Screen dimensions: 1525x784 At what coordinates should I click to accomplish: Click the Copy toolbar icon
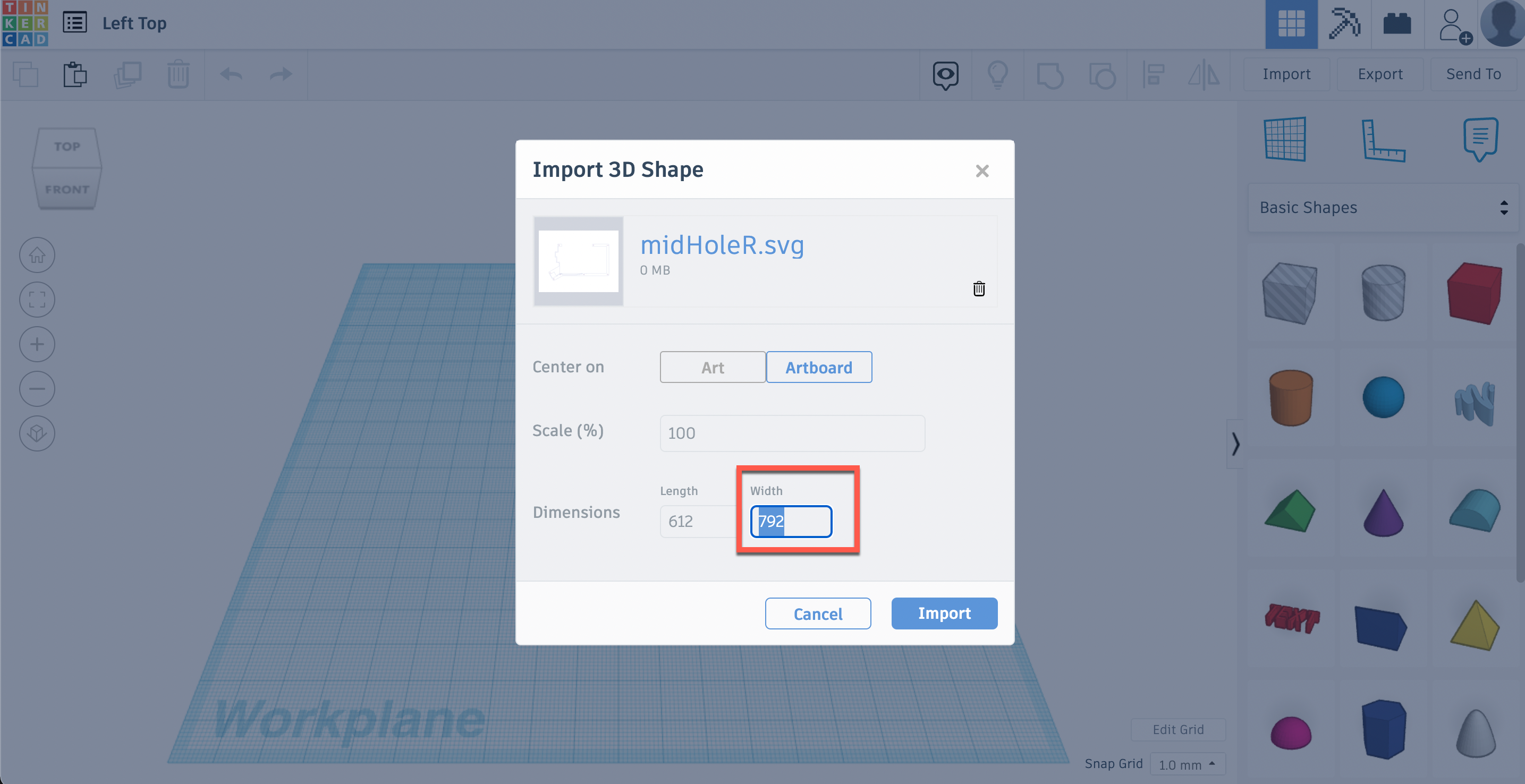[26, 74]
